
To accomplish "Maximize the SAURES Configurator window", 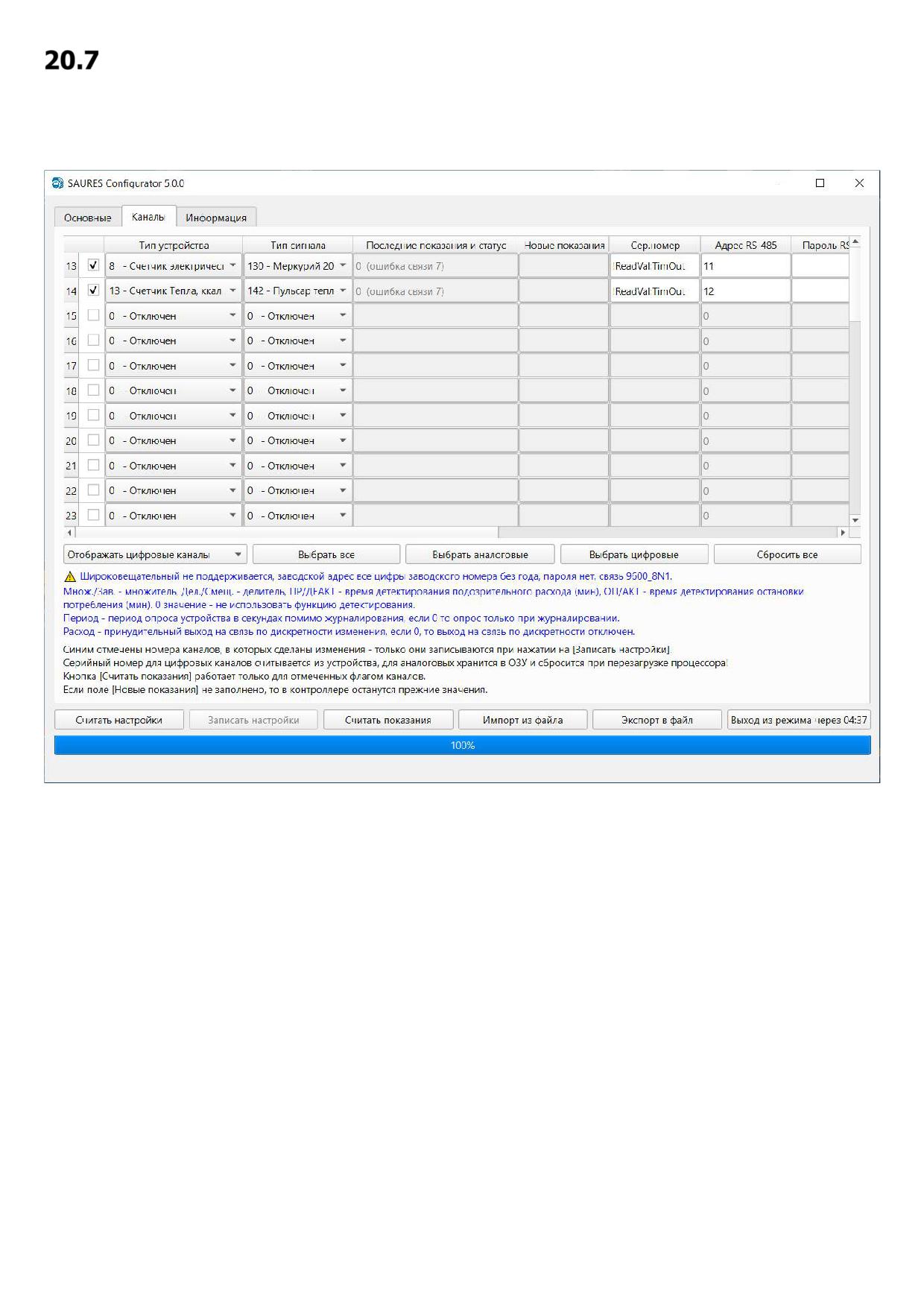I will [820, 183].
